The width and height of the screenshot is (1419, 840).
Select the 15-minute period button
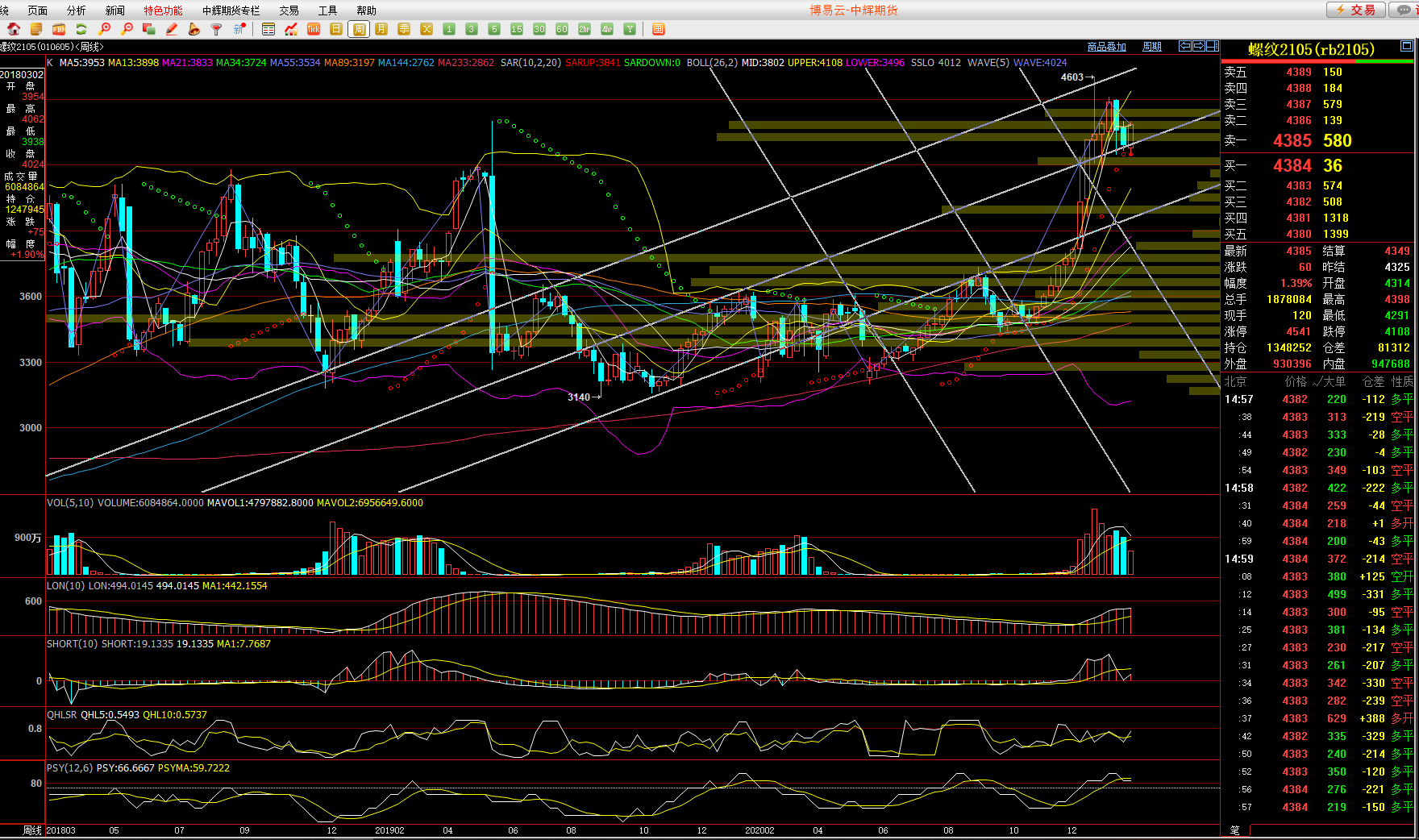pyautogui.click(x=517, y=29)
